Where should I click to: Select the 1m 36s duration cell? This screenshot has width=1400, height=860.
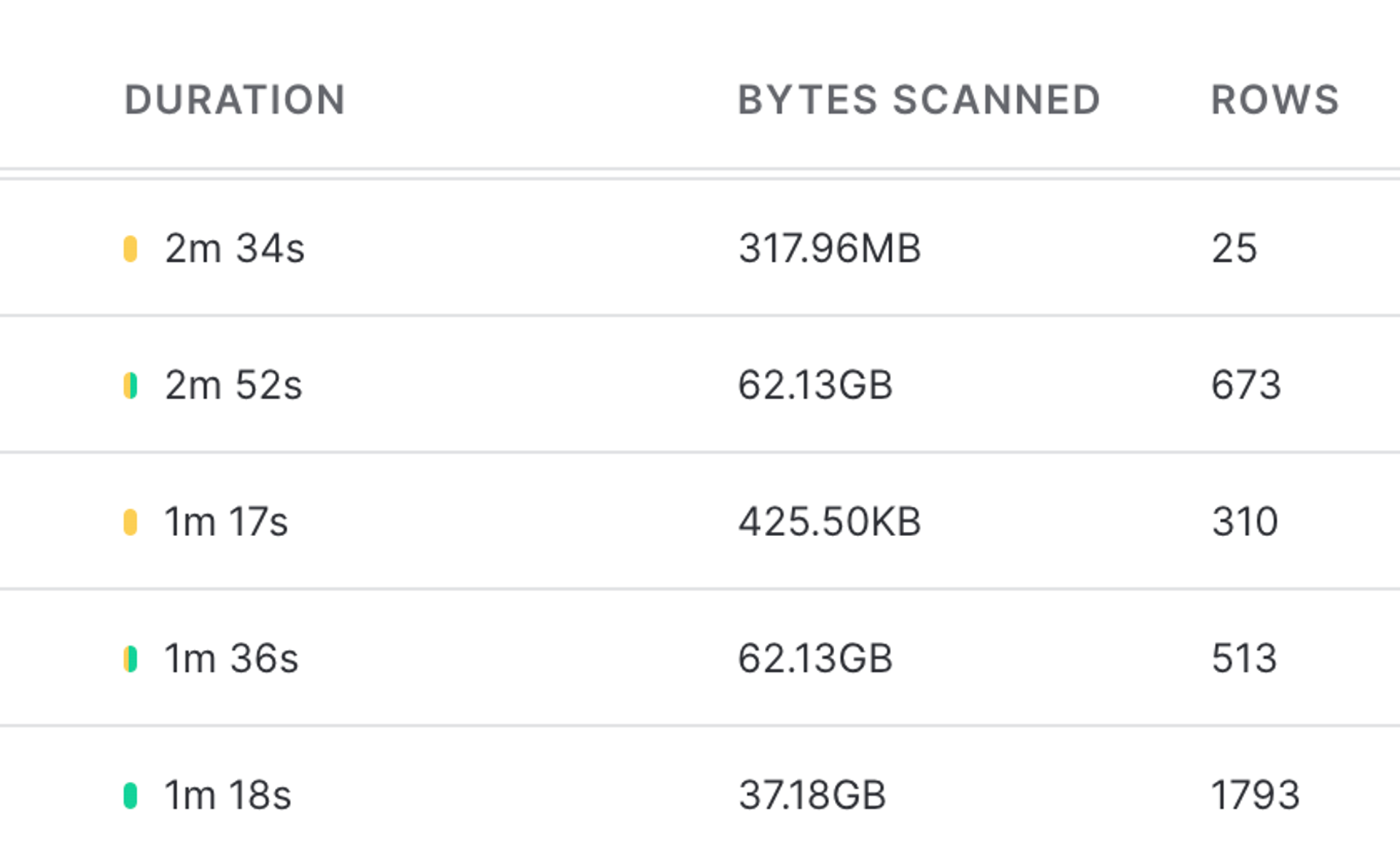coord(231,659)
